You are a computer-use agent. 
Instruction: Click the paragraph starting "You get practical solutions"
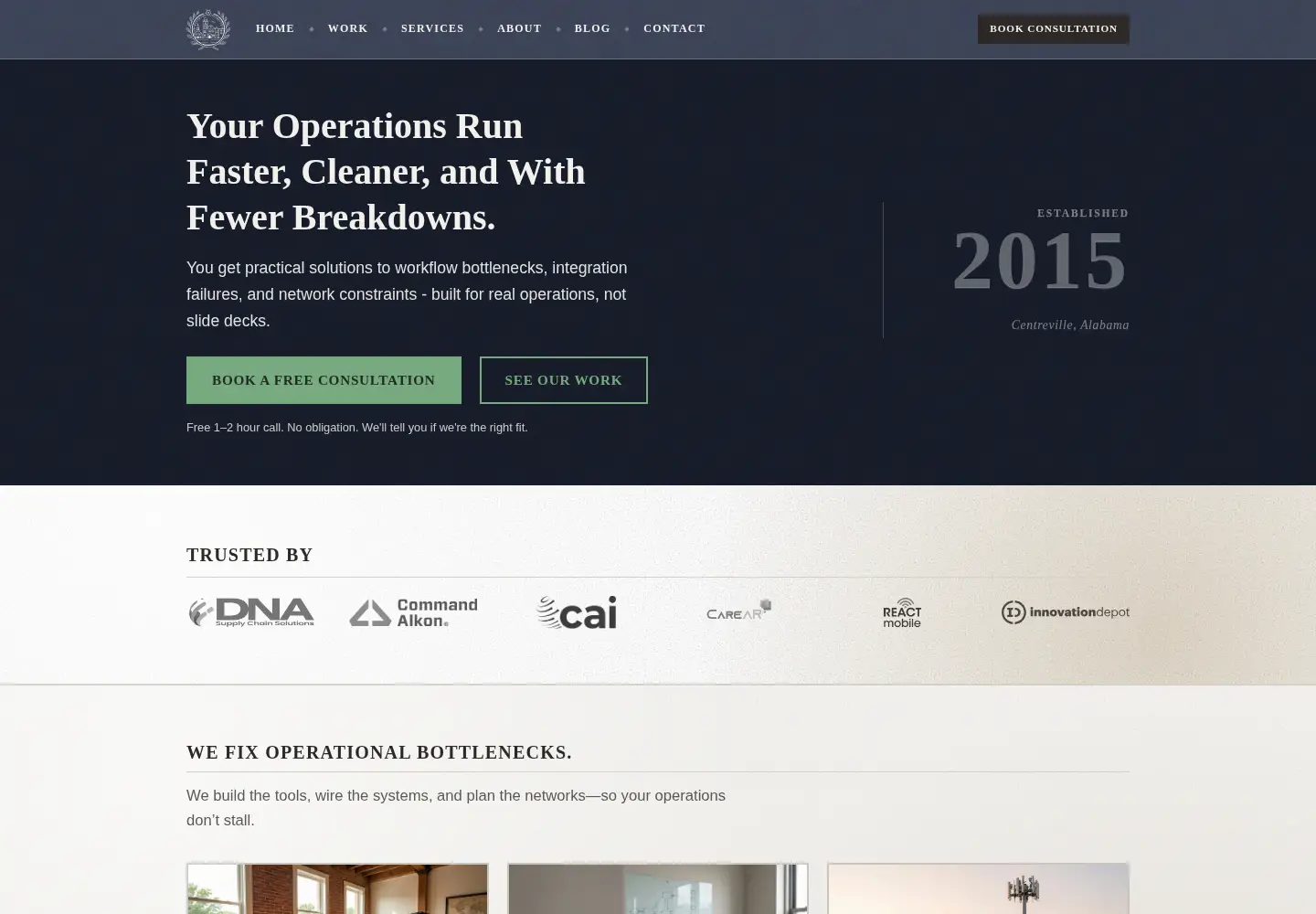click(x=407, y=294)
